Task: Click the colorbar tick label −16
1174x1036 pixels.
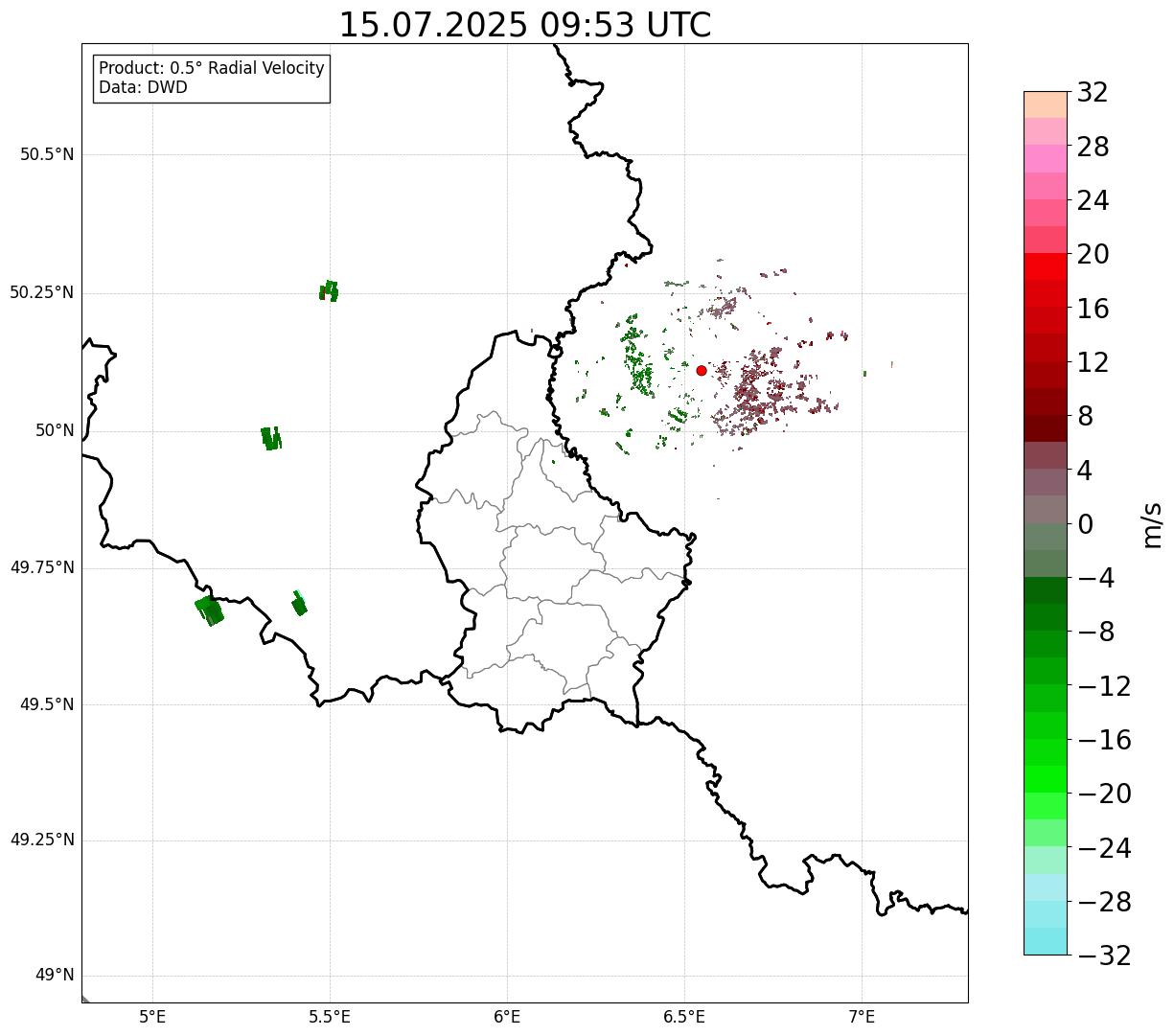Action: coord(1104,740)
